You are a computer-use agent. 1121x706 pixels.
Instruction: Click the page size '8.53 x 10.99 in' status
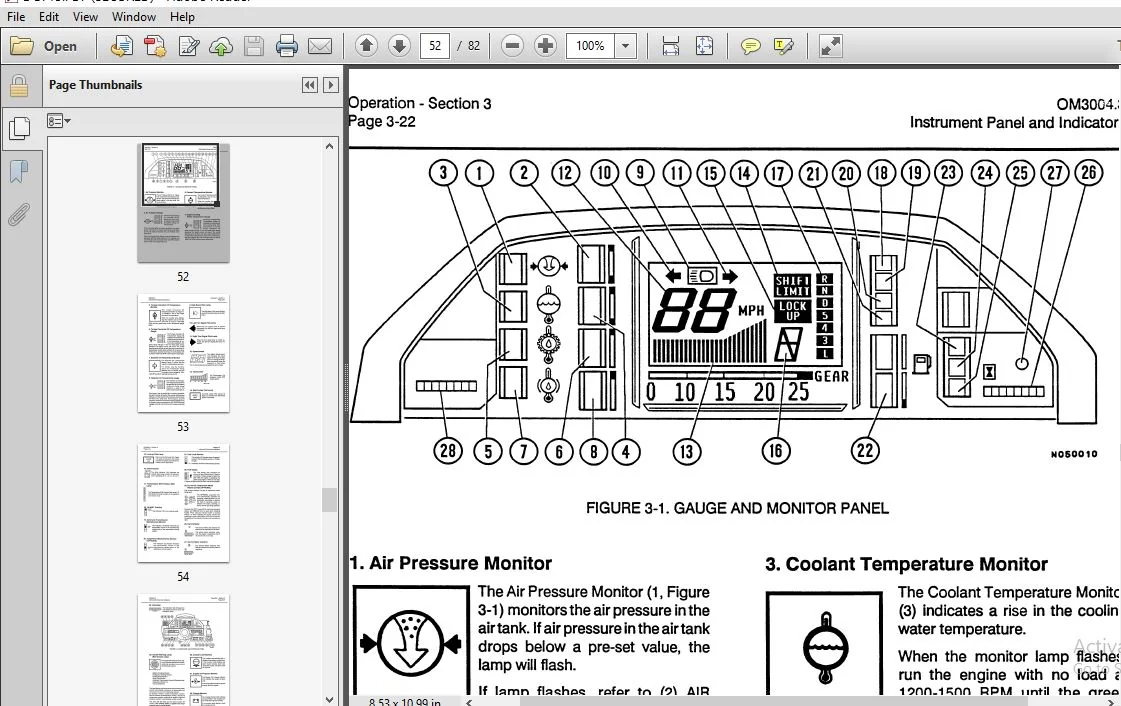pos(405,702)
